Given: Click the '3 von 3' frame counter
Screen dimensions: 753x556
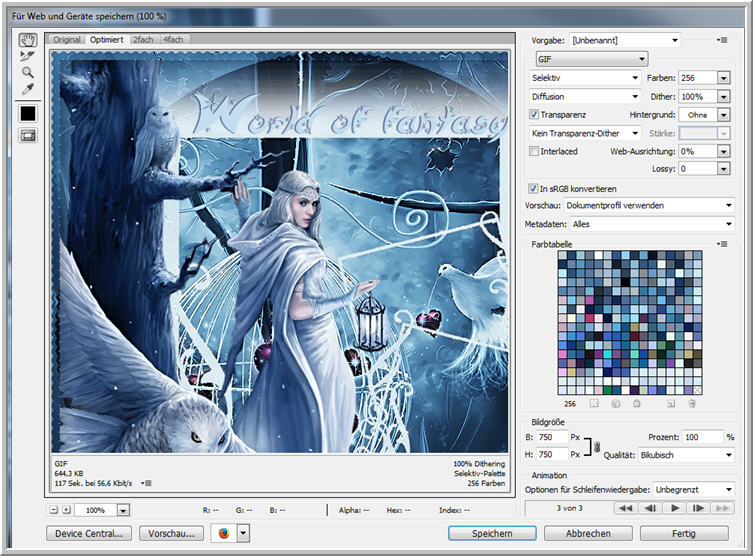Looking at the screenshot, I should [570, 508].
